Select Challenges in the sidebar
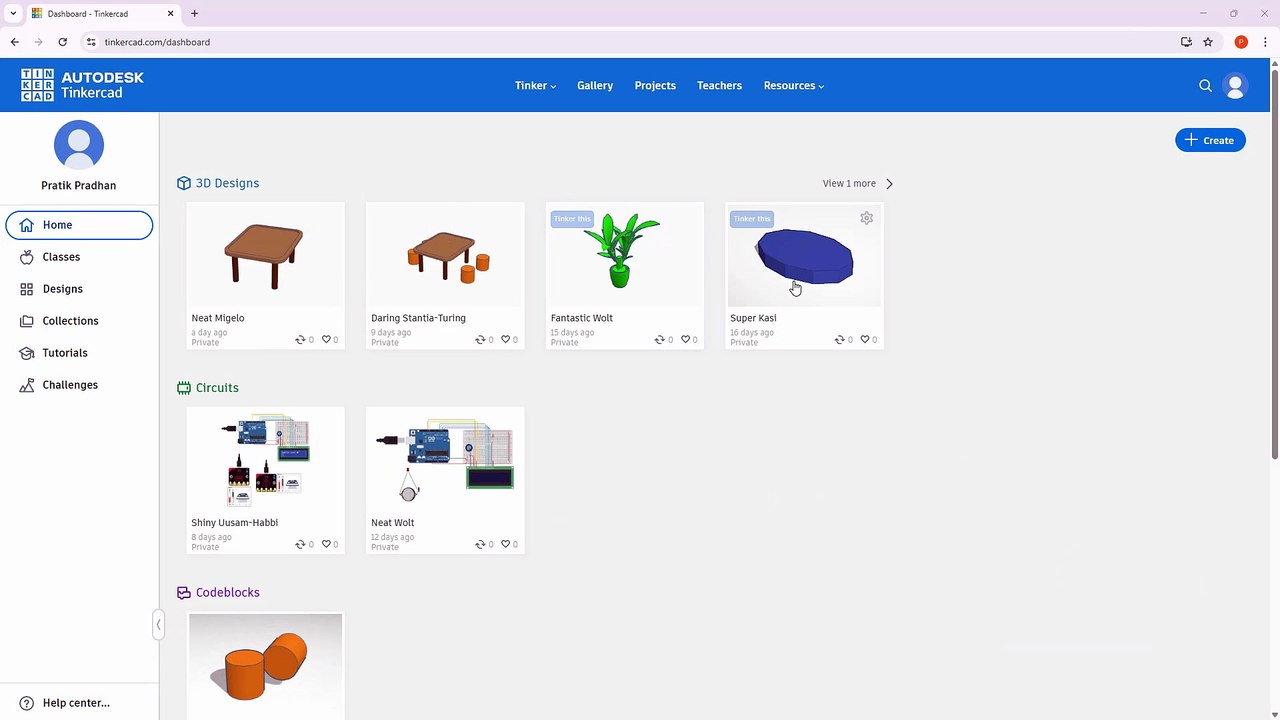 tap(79, 385)
